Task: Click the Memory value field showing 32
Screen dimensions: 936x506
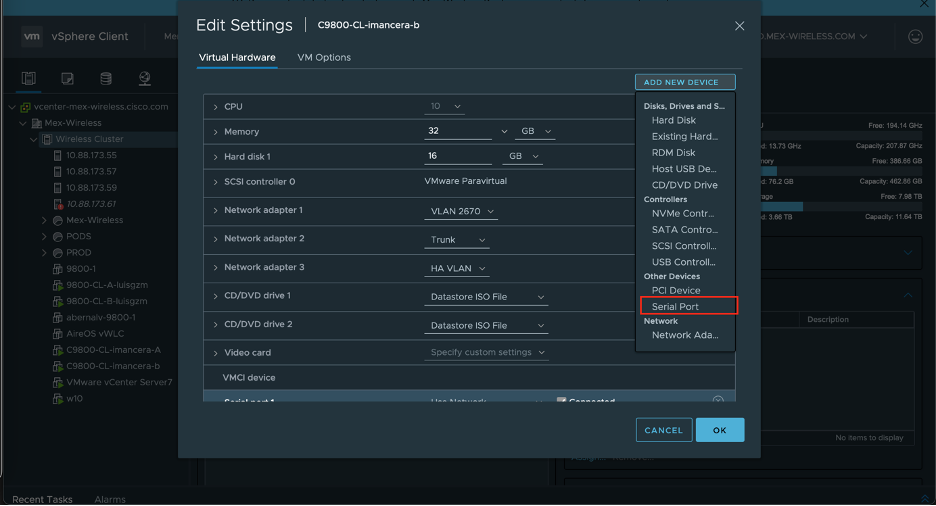Action: point(458,131)
